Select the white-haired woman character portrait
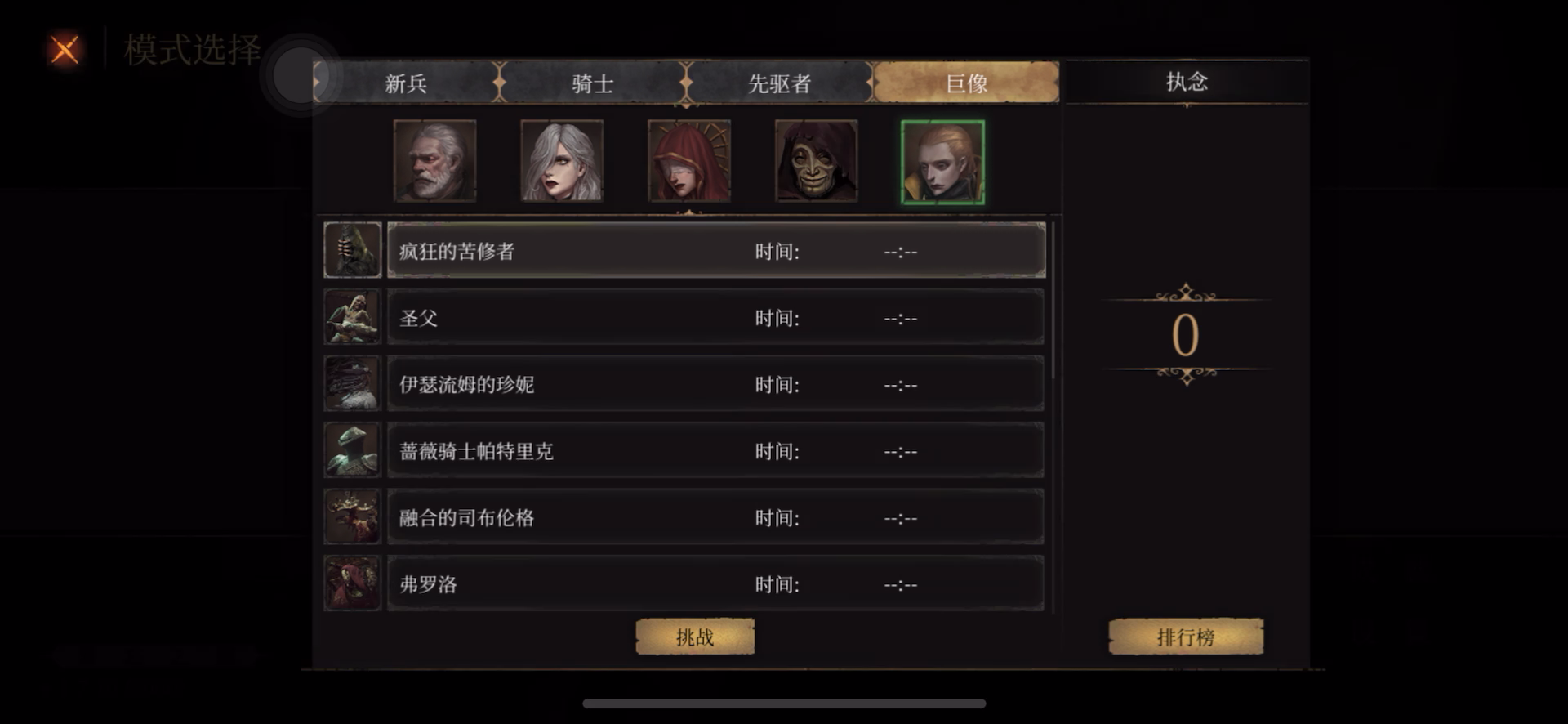This screenshot has height=724, width=1568. pyautogui.click(x=562, y=161)
